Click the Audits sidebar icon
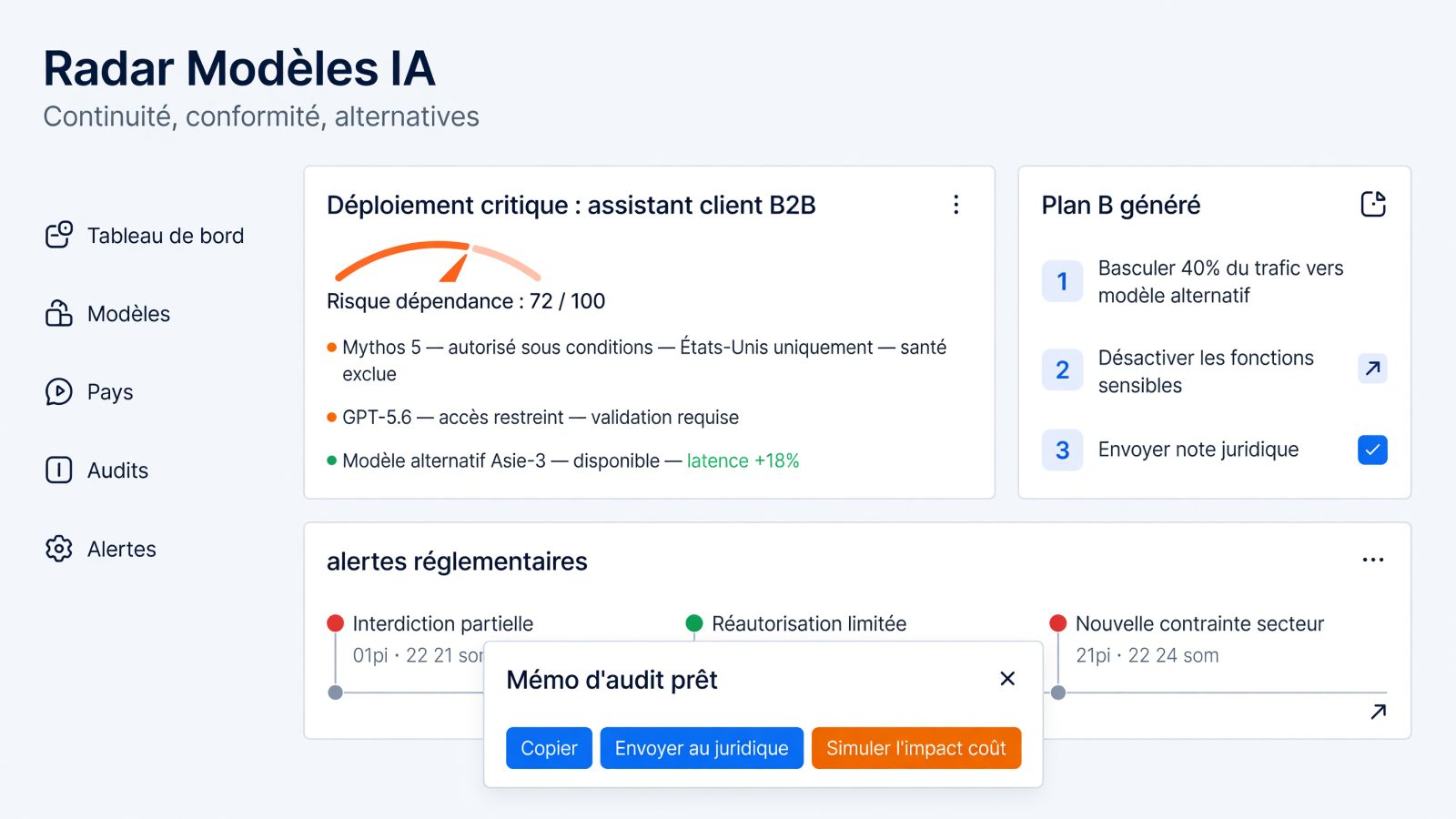The image size is (1456, 819). point(59,470)
